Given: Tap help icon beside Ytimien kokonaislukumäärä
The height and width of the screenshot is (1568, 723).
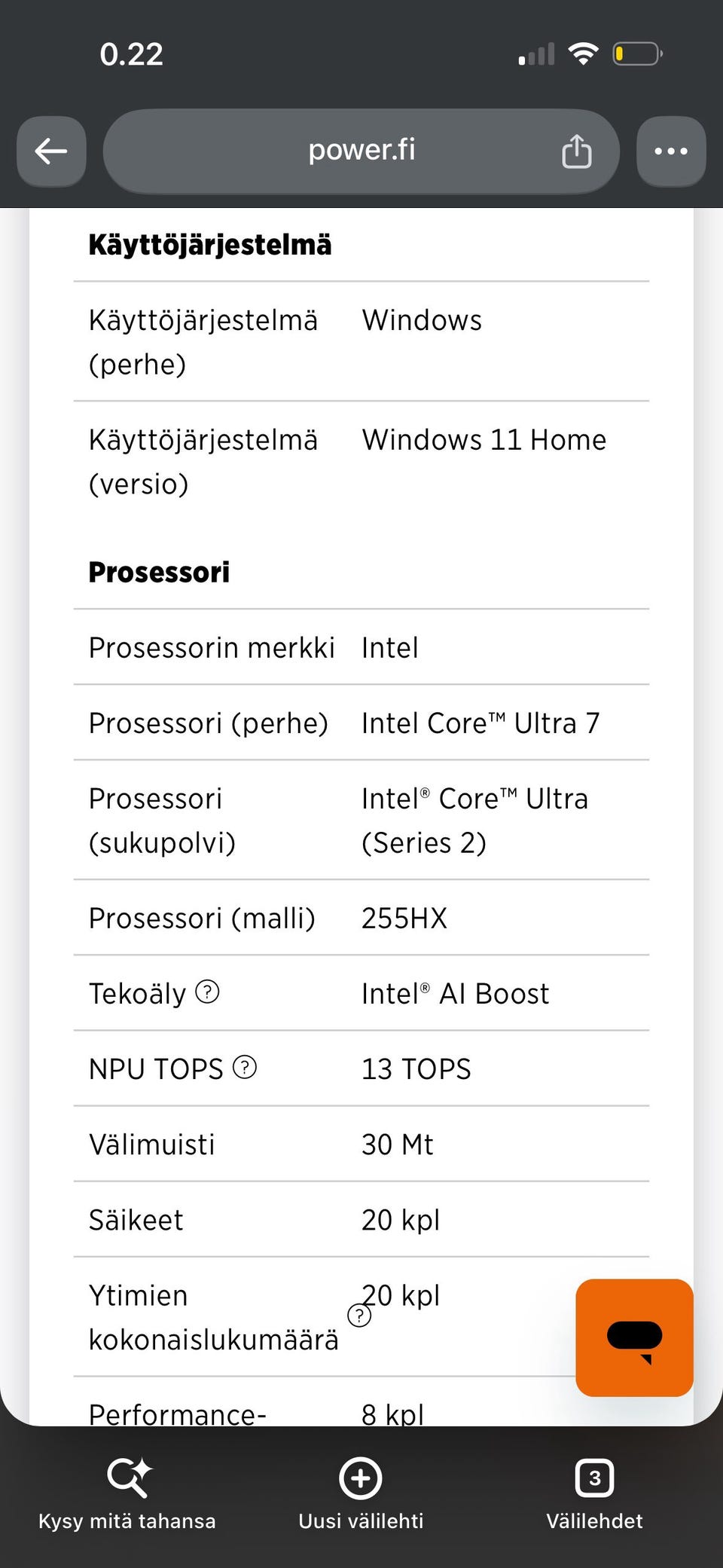Looking at the screenshot, I should click(359, 1316).
